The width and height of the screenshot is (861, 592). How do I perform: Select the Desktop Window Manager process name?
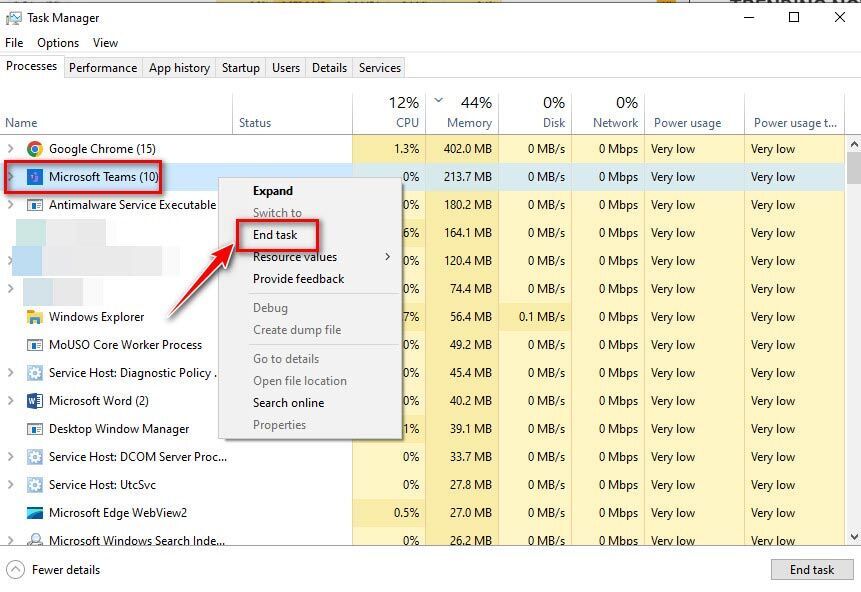[119, 429]
